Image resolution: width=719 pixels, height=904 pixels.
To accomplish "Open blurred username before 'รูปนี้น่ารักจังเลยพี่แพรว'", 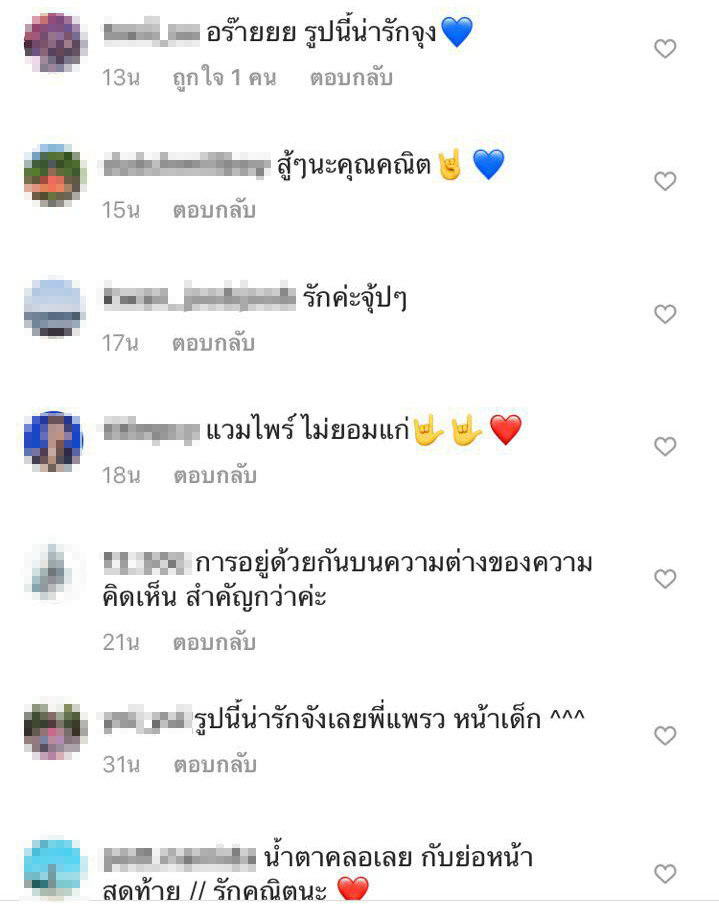I will 148,719.
